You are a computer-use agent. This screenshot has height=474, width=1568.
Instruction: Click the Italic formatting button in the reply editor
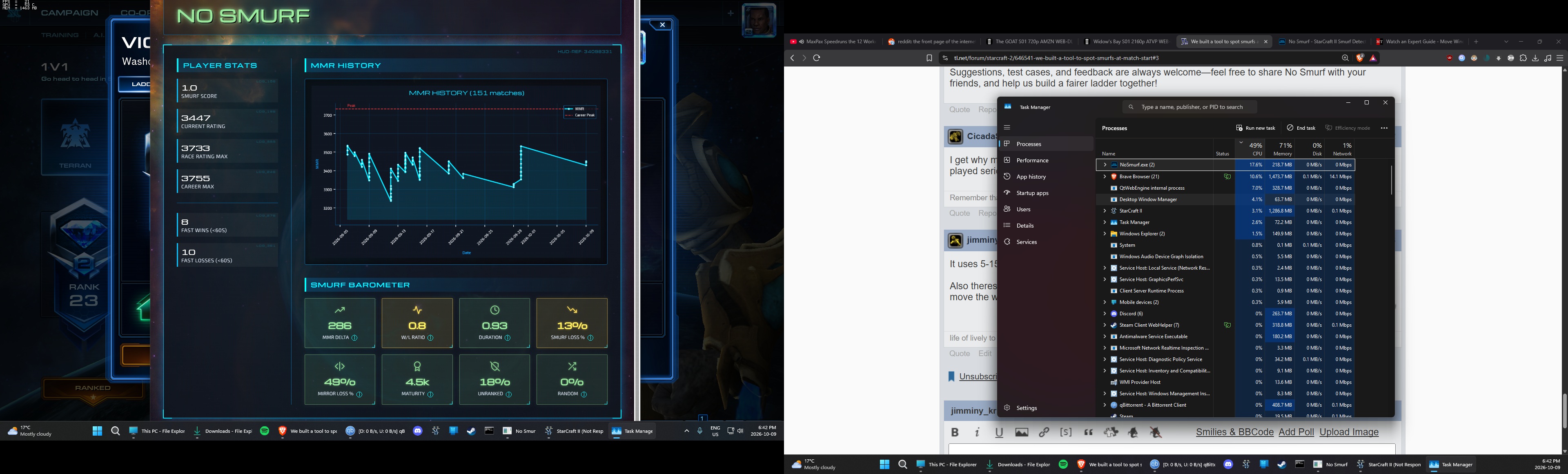(977, 432)
